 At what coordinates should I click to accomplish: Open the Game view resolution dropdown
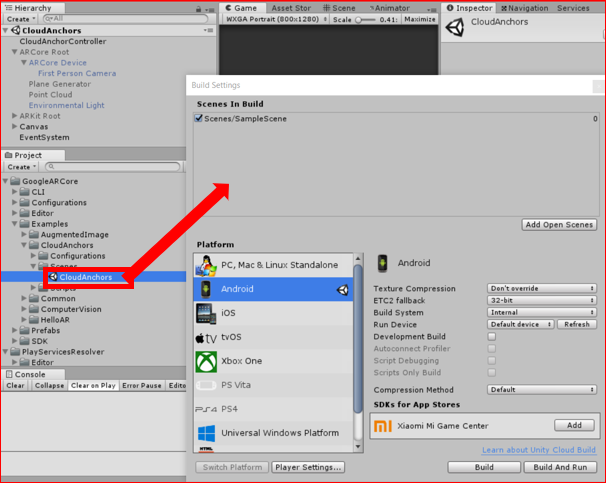(276, 19)
